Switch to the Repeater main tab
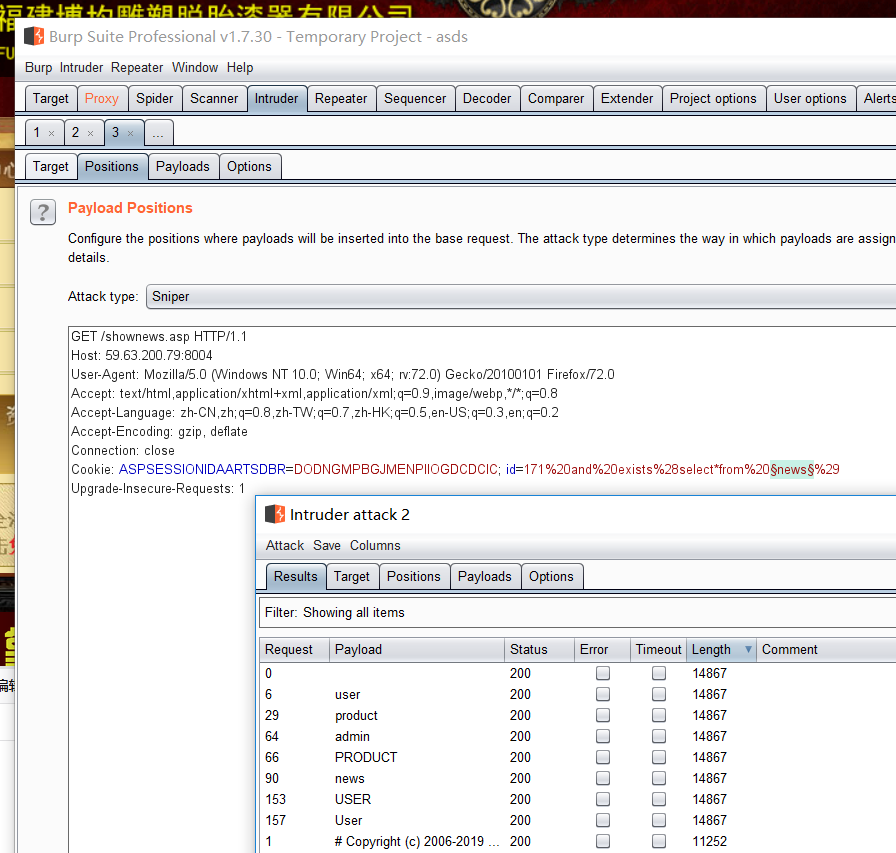Image resolution: width=896 pixels, height=853 pixels. pos(341,98)
